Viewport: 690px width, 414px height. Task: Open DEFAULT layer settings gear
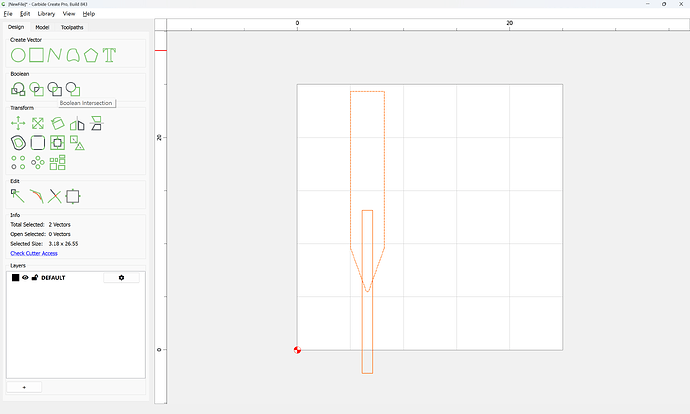[x=121, y=278]
